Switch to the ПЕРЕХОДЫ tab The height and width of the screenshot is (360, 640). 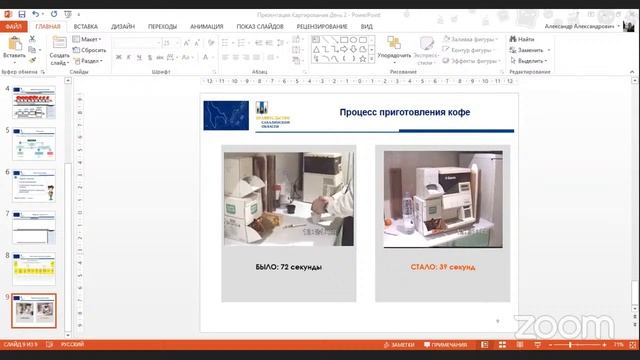[x=162, y=27]
